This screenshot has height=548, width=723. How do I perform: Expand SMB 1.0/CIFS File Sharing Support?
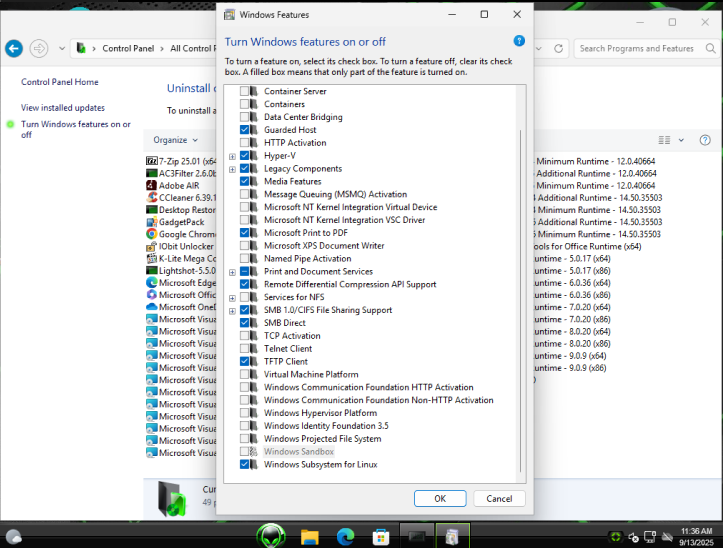[x=232, y=311]
